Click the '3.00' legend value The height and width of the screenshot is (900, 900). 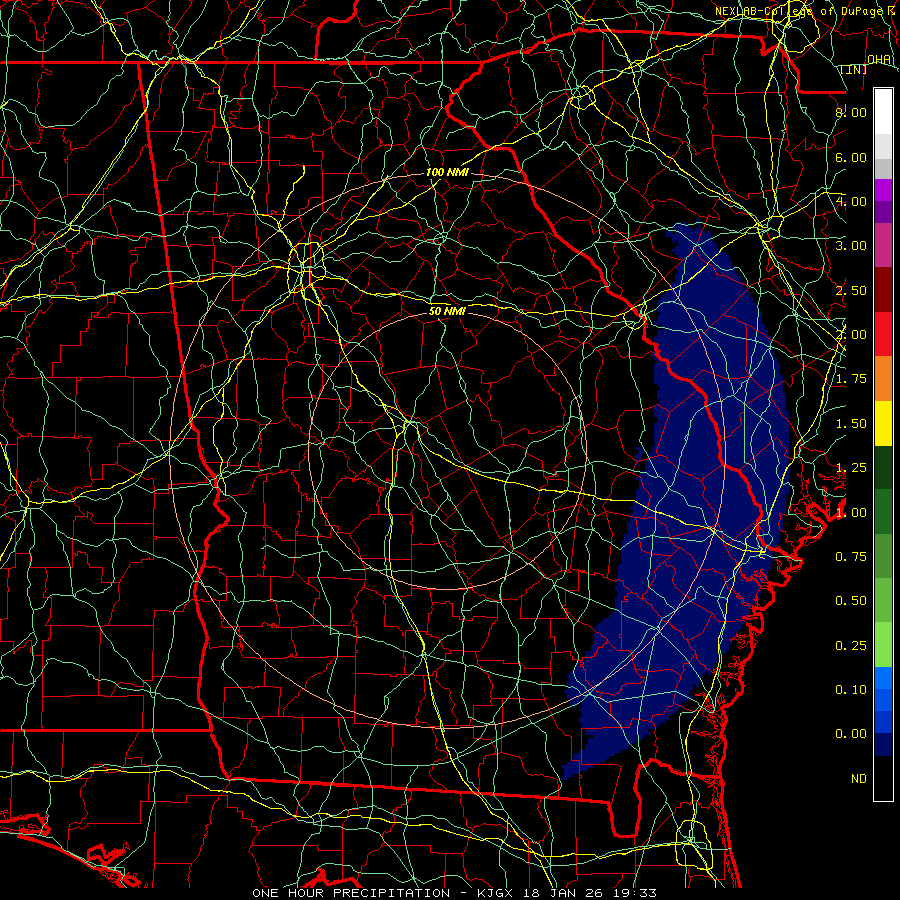(851, 246)
